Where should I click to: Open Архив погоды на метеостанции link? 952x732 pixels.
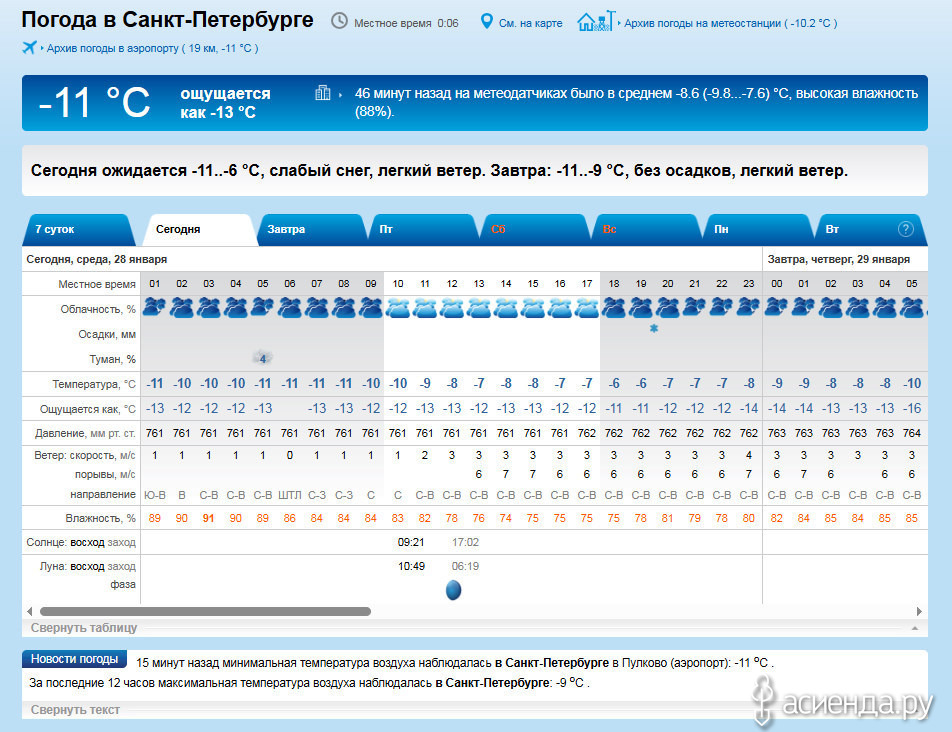pyautogui.click(x=730, y=23)
